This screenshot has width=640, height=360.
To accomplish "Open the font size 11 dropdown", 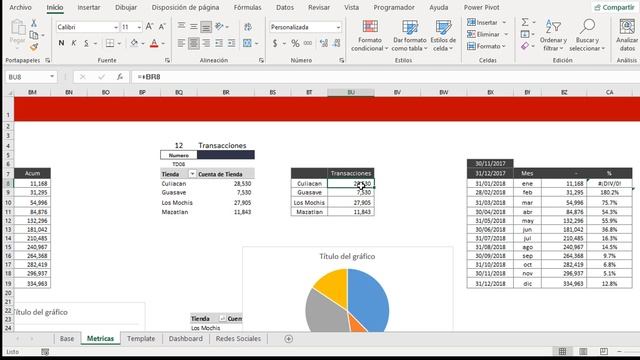I will pos(139,27).
